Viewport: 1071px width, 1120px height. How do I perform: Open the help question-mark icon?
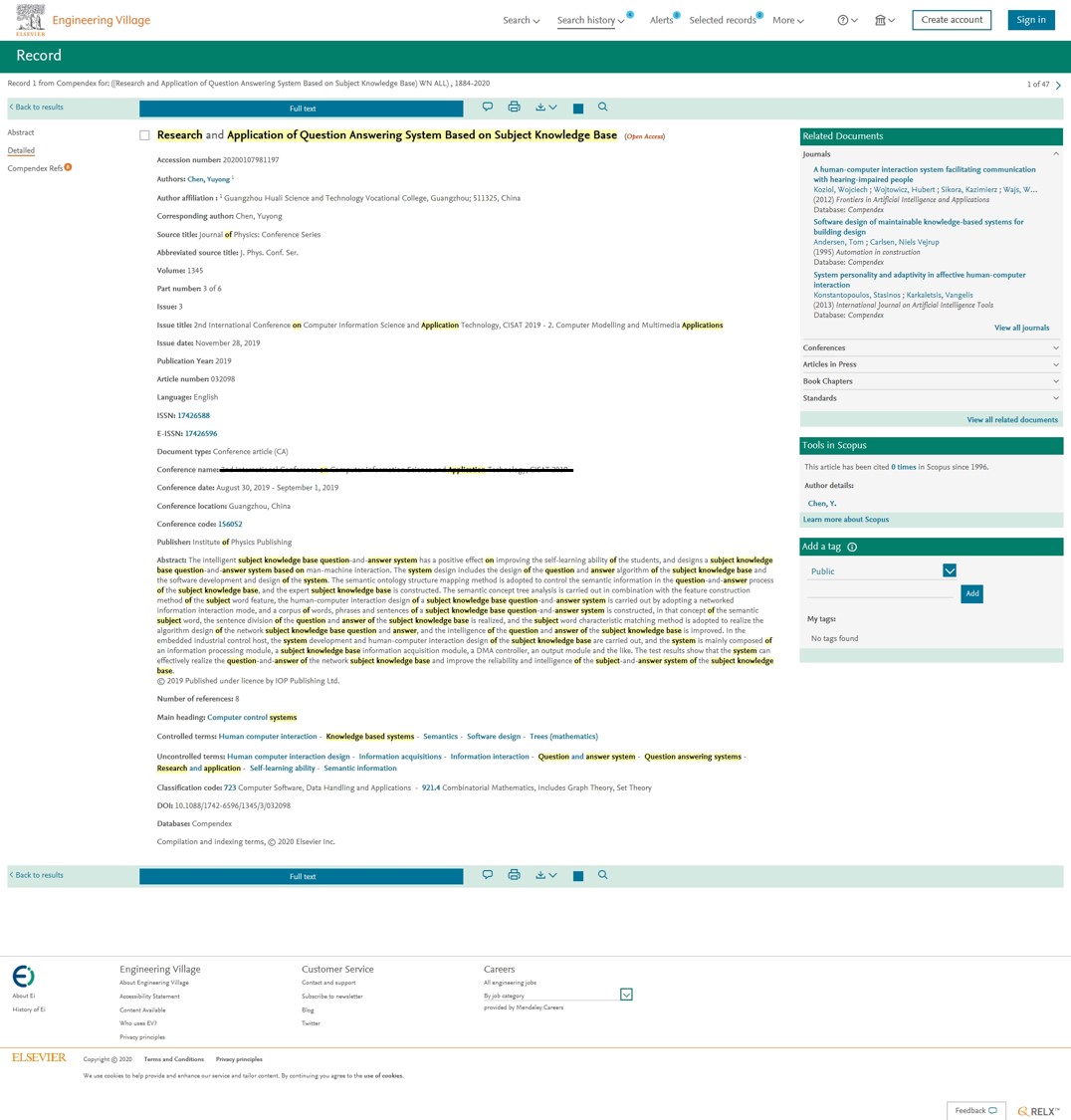843,20
